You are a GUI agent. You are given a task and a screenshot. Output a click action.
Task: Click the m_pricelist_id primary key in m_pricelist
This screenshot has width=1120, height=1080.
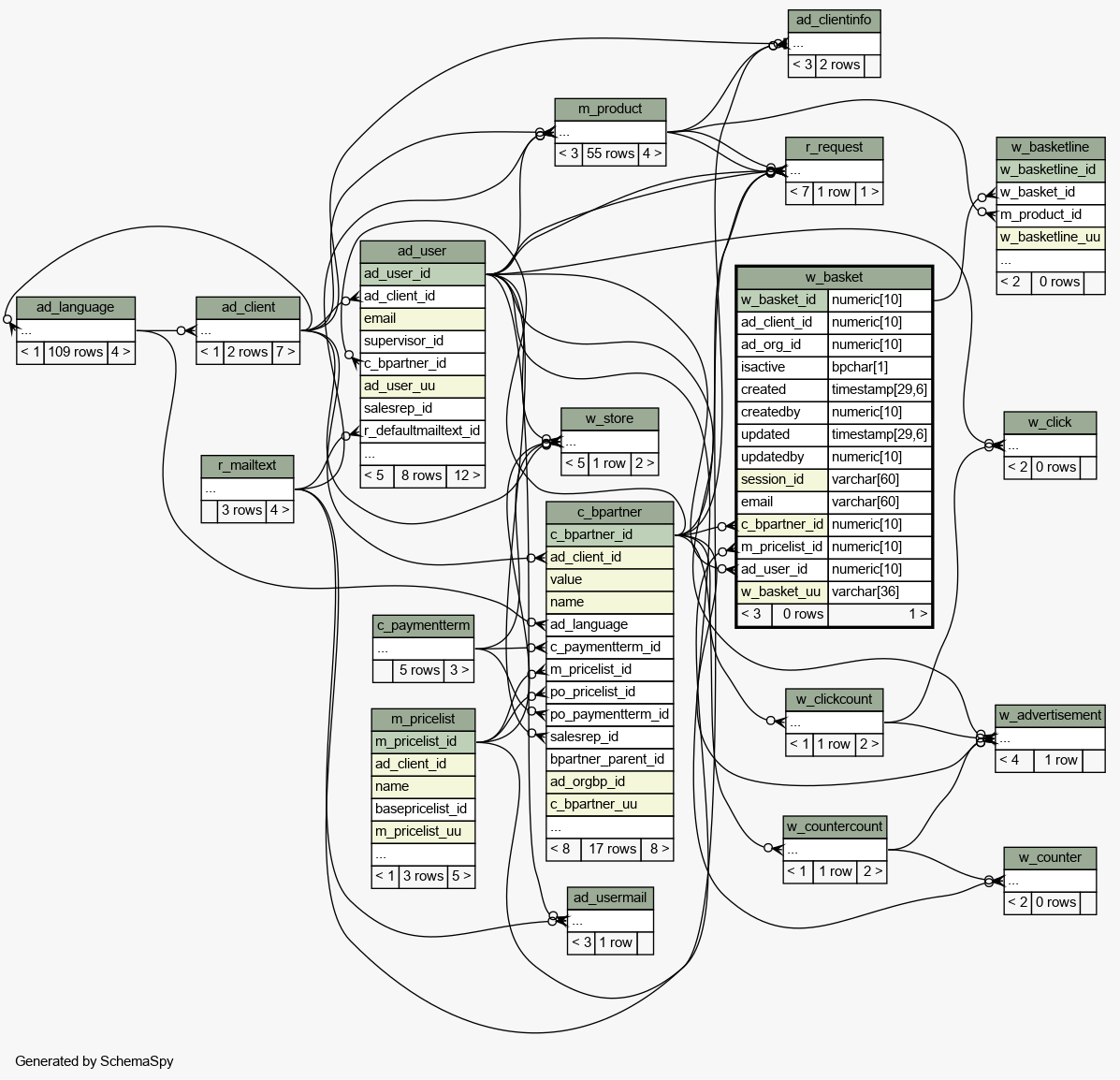click(423, 741)
